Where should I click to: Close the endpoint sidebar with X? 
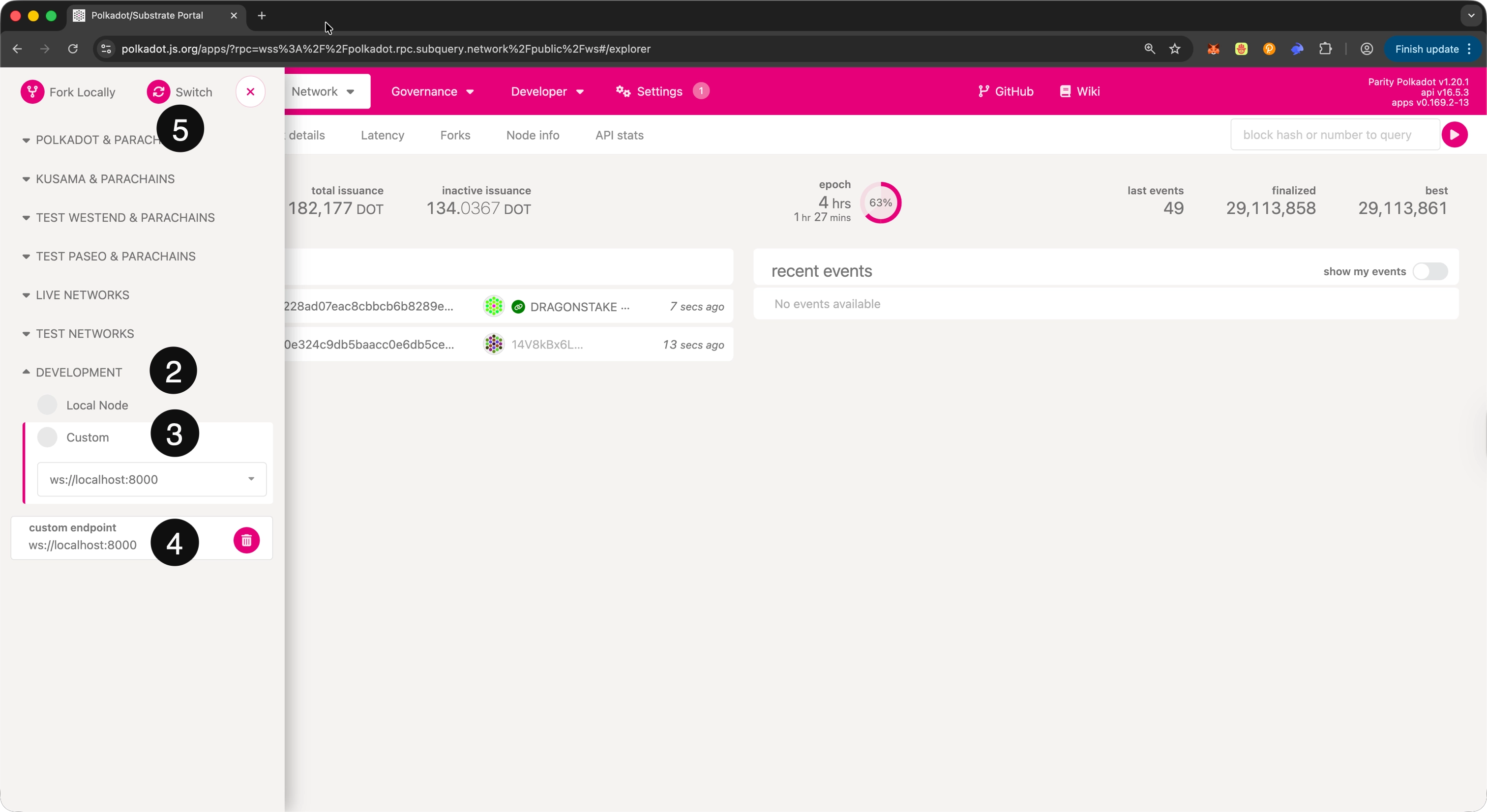click(x=250, y=92)
